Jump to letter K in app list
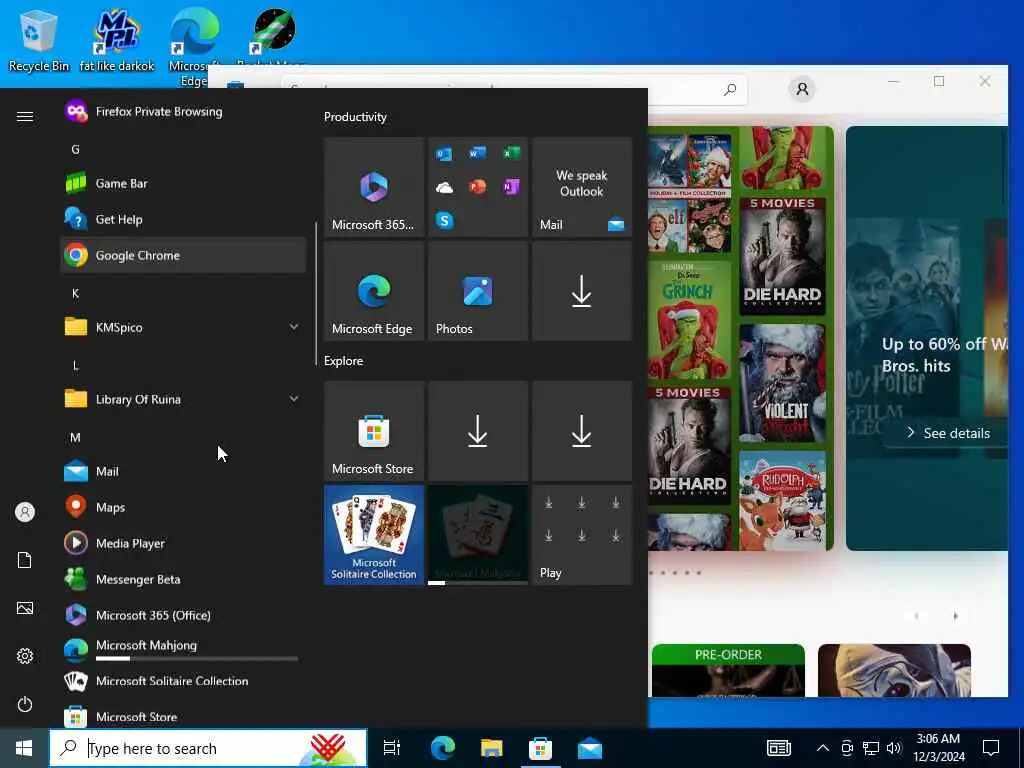The image size is (1024, 768). [75, 293]
